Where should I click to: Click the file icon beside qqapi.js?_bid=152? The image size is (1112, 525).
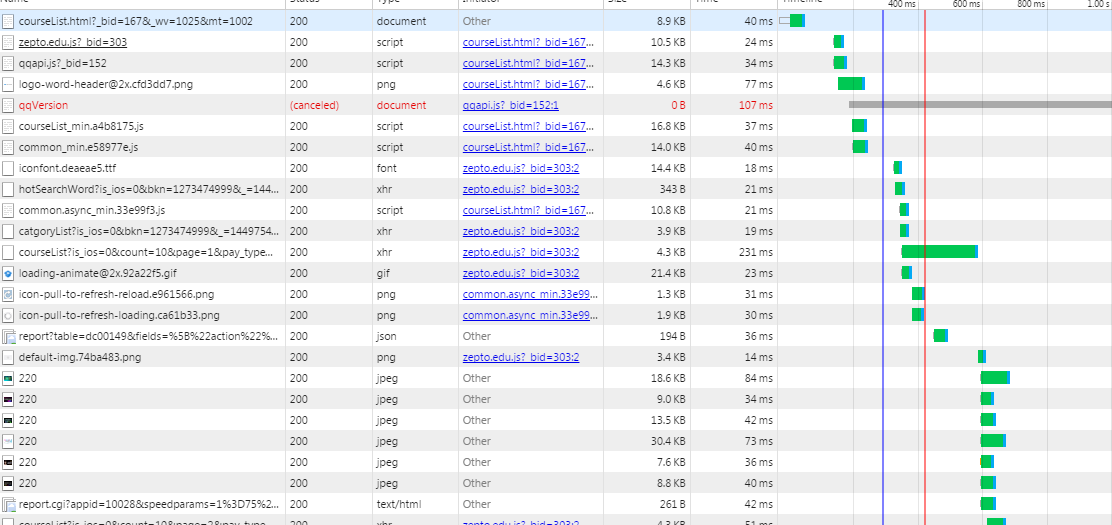[8, 63]
